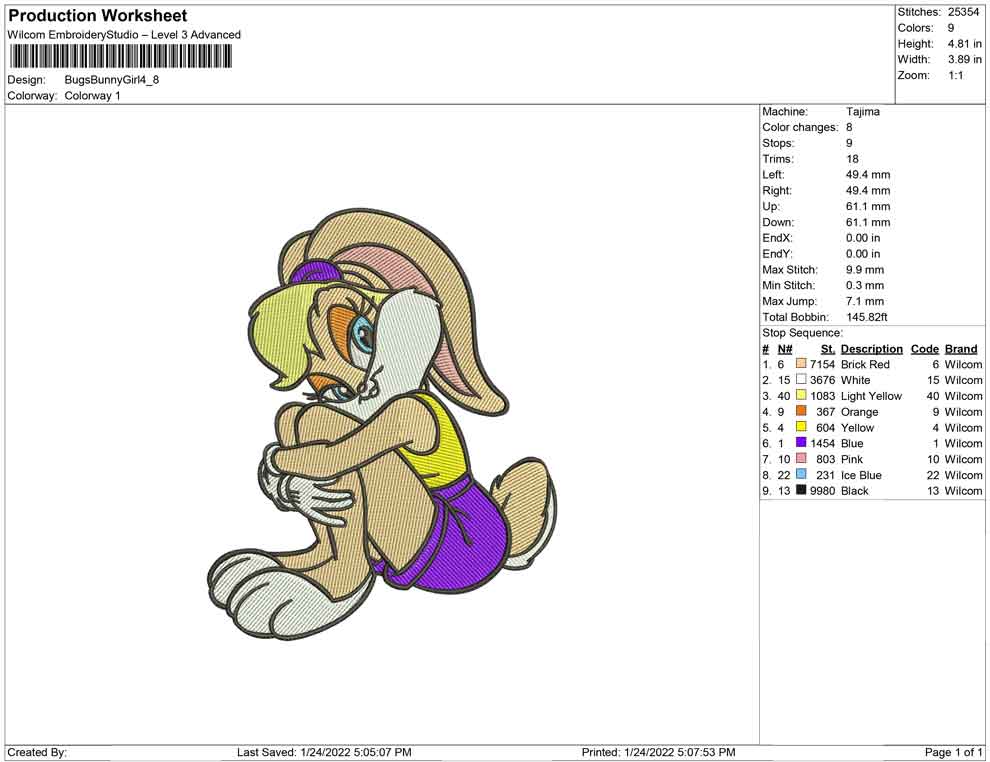Click 'Last Saved: 1/24/2022 5:05:07 PM'
This screenshot has height=762, width=990.
point(324,752)
